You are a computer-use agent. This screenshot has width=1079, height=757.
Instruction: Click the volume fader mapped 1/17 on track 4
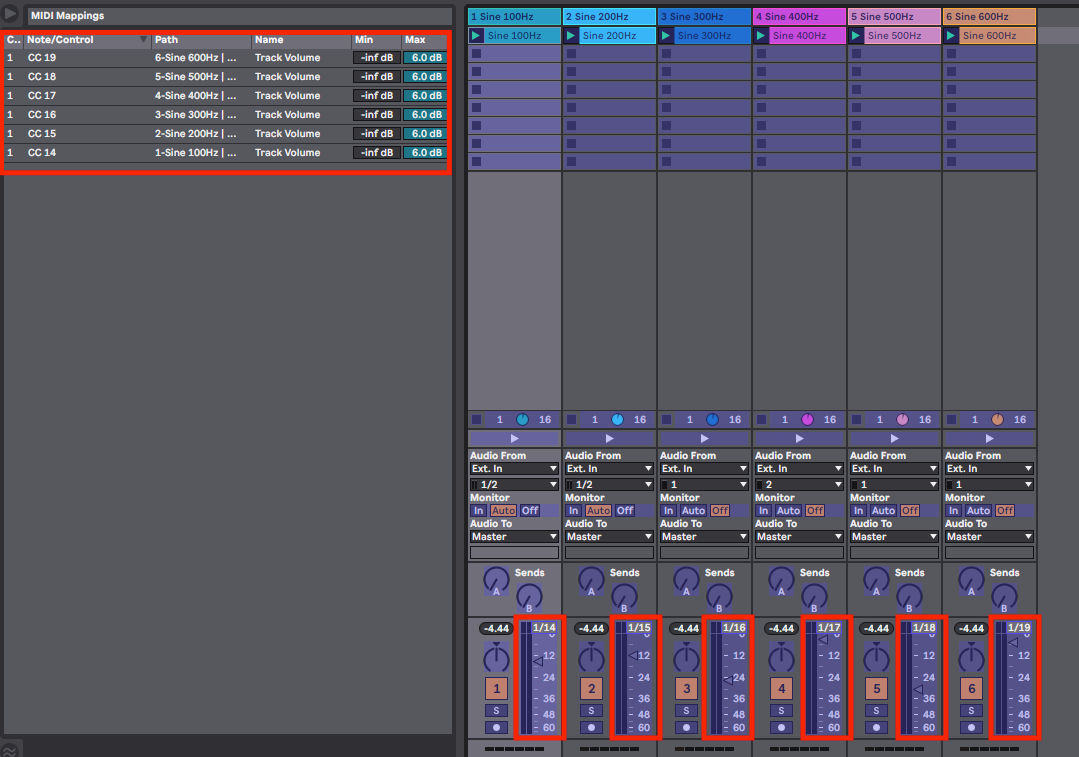(x=824, y=678)
